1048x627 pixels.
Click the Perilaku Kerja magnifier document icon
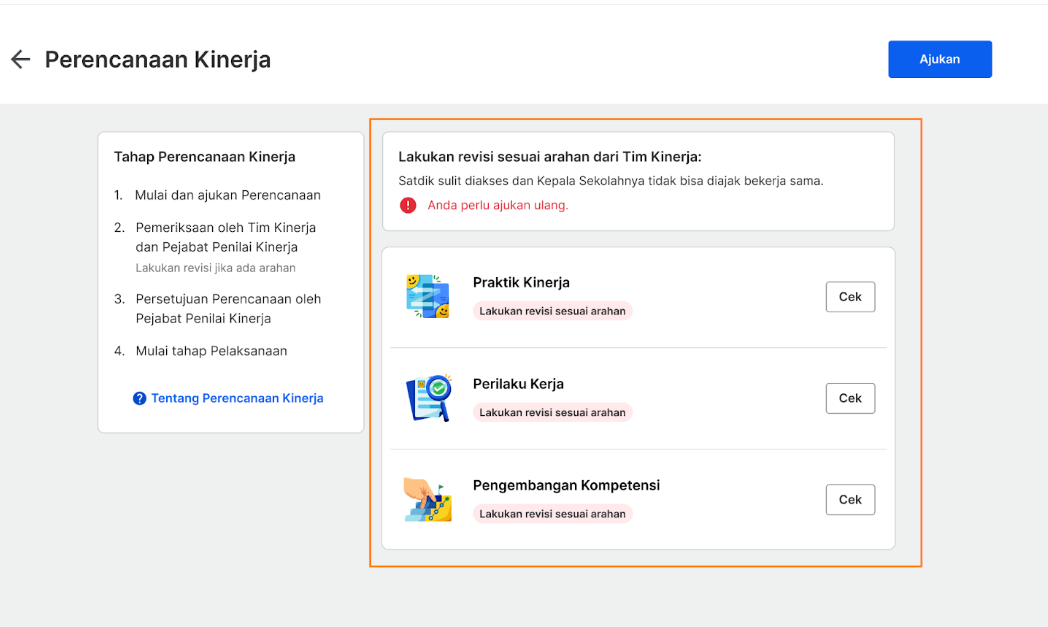click(428, 398)
